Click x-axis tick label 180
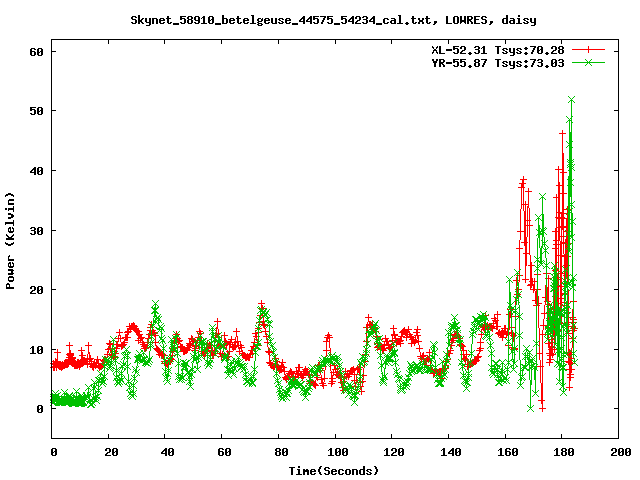 pos(564,452)
